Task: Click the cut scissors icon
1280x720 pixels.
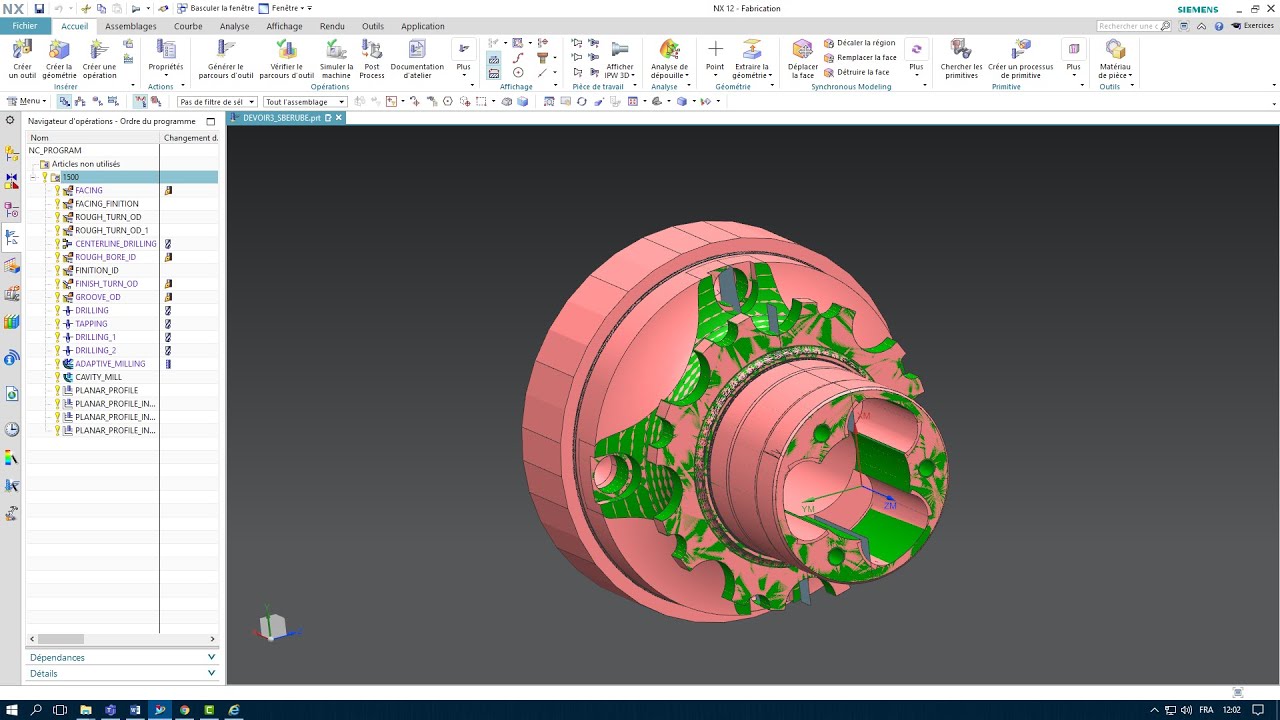Action: [x=86, y=8]
